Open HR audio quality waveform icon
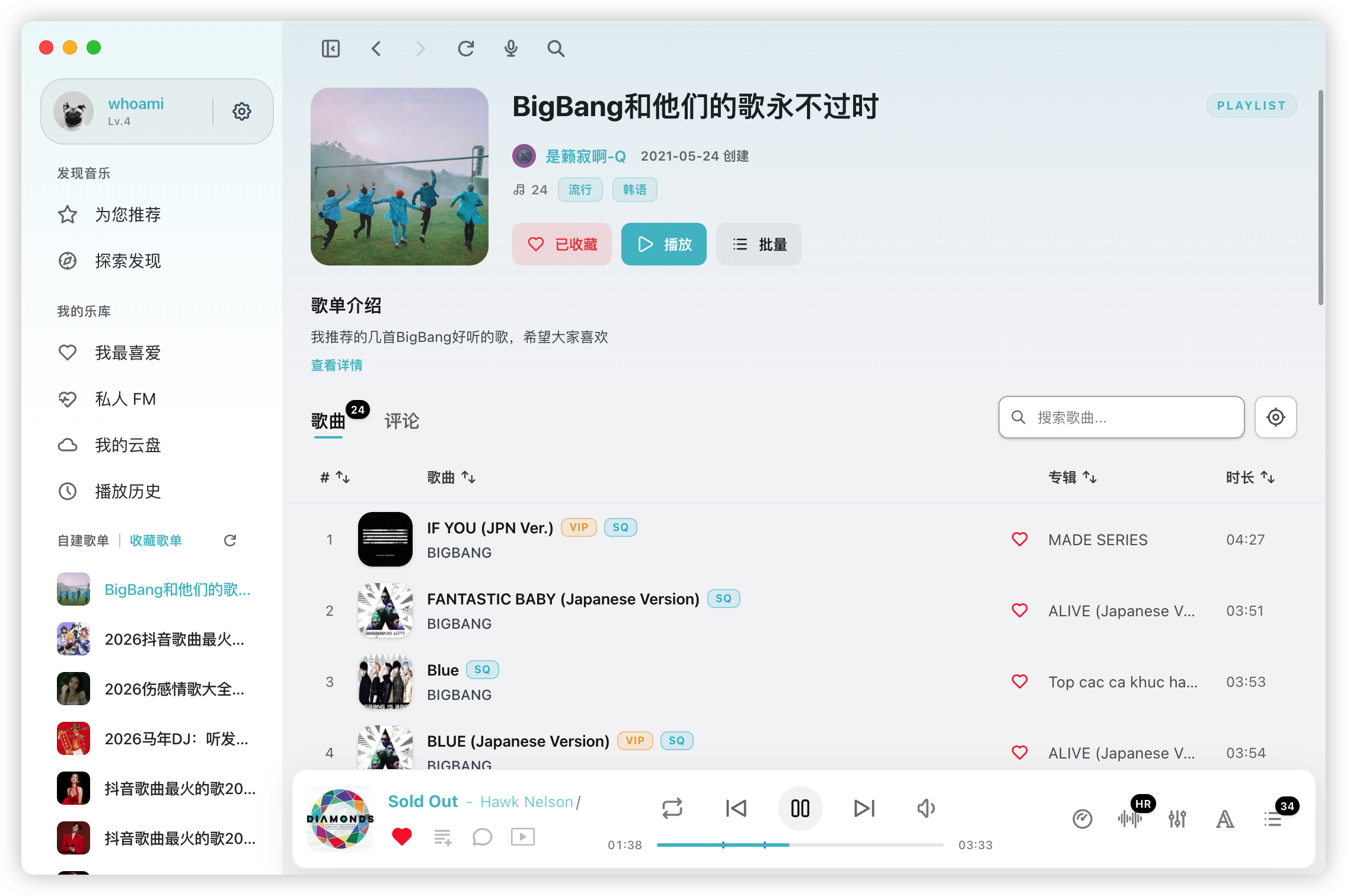Screen dimensions: 1347x896 (x=1131, y=818)
